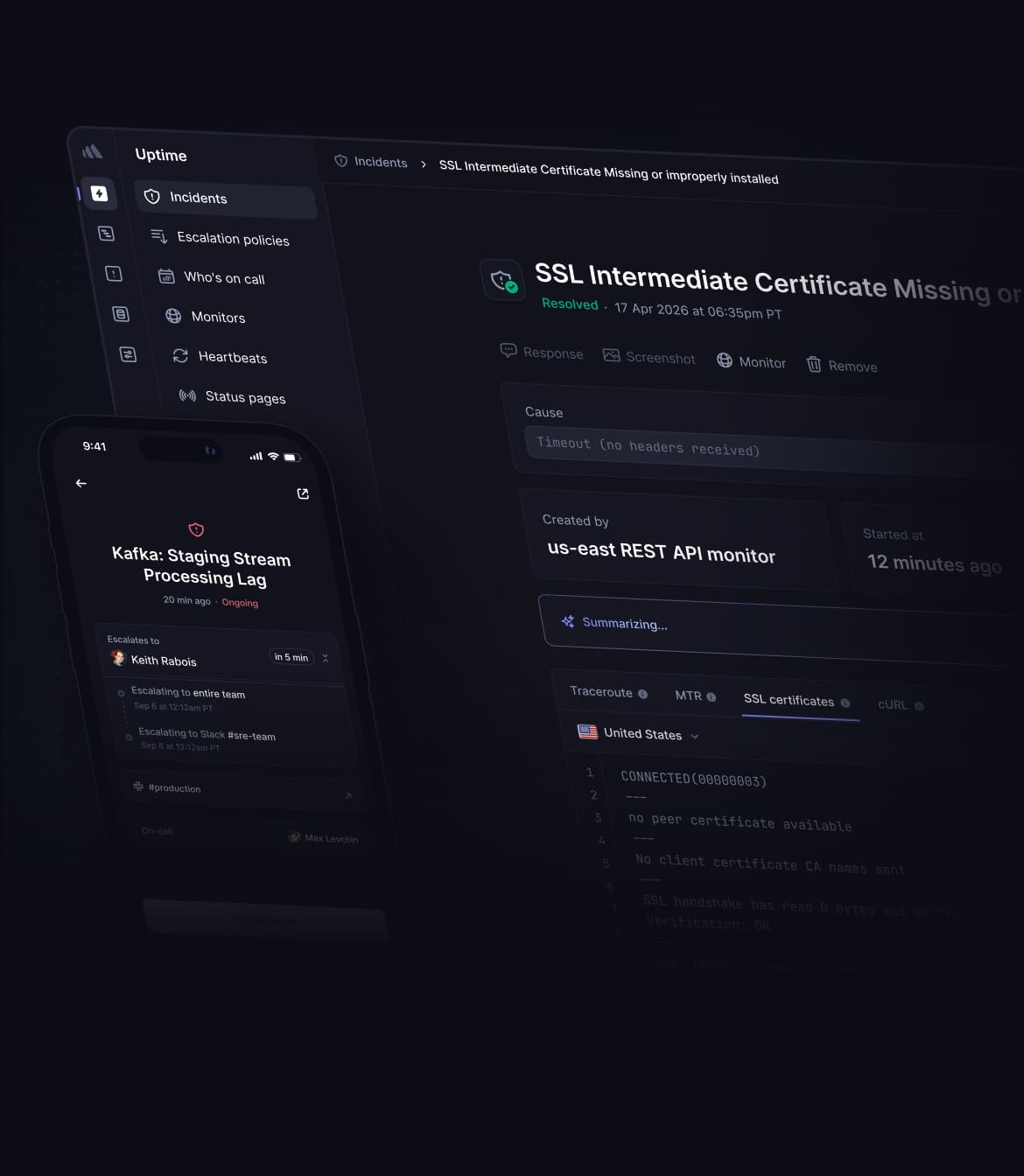This screenshot has height=1176, width=1024.
Task: Switch to the cURL tab
Action: pos(893,704)
